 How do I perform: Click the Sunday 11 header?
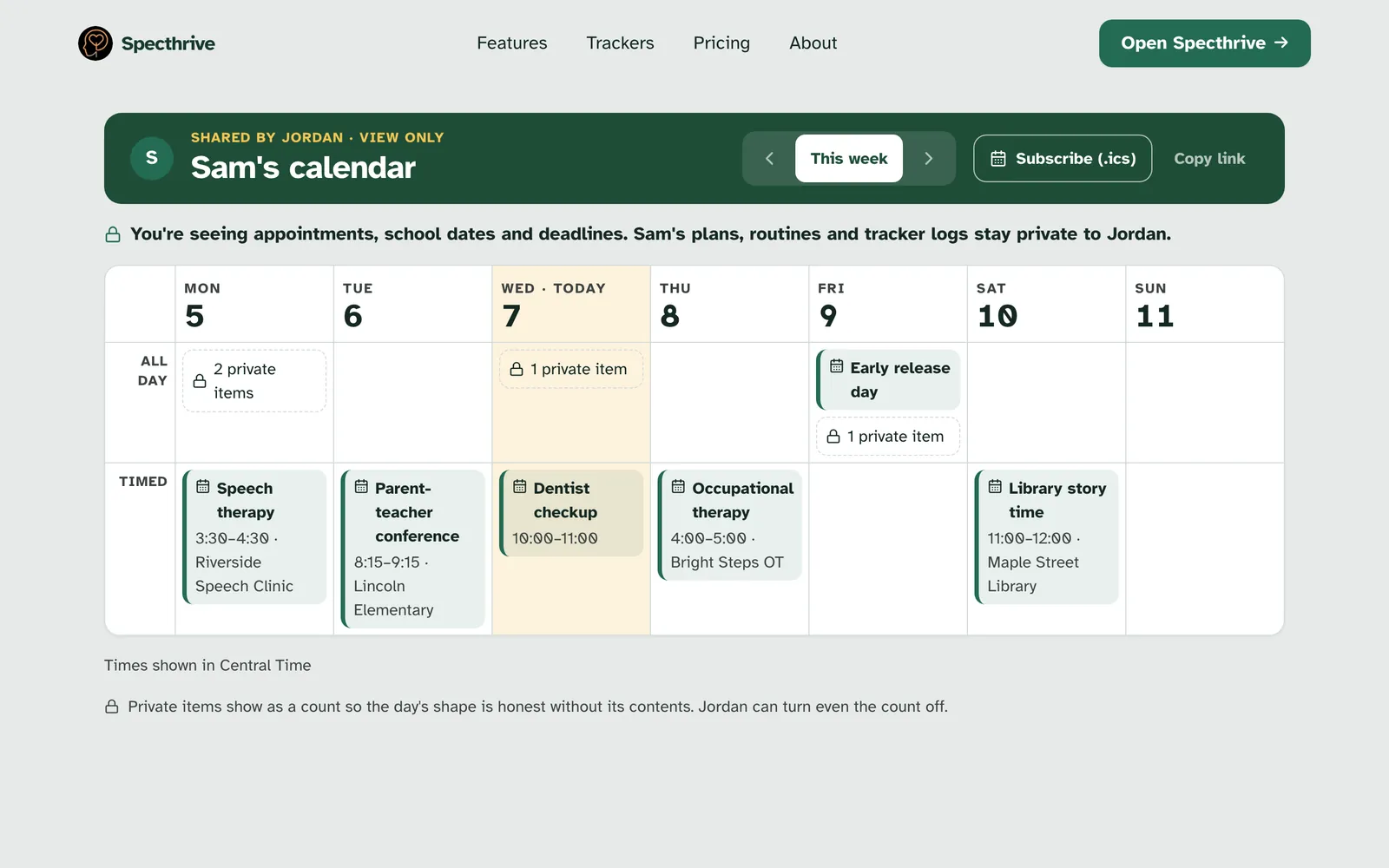pyautogui.click(x=1205, y=305)
